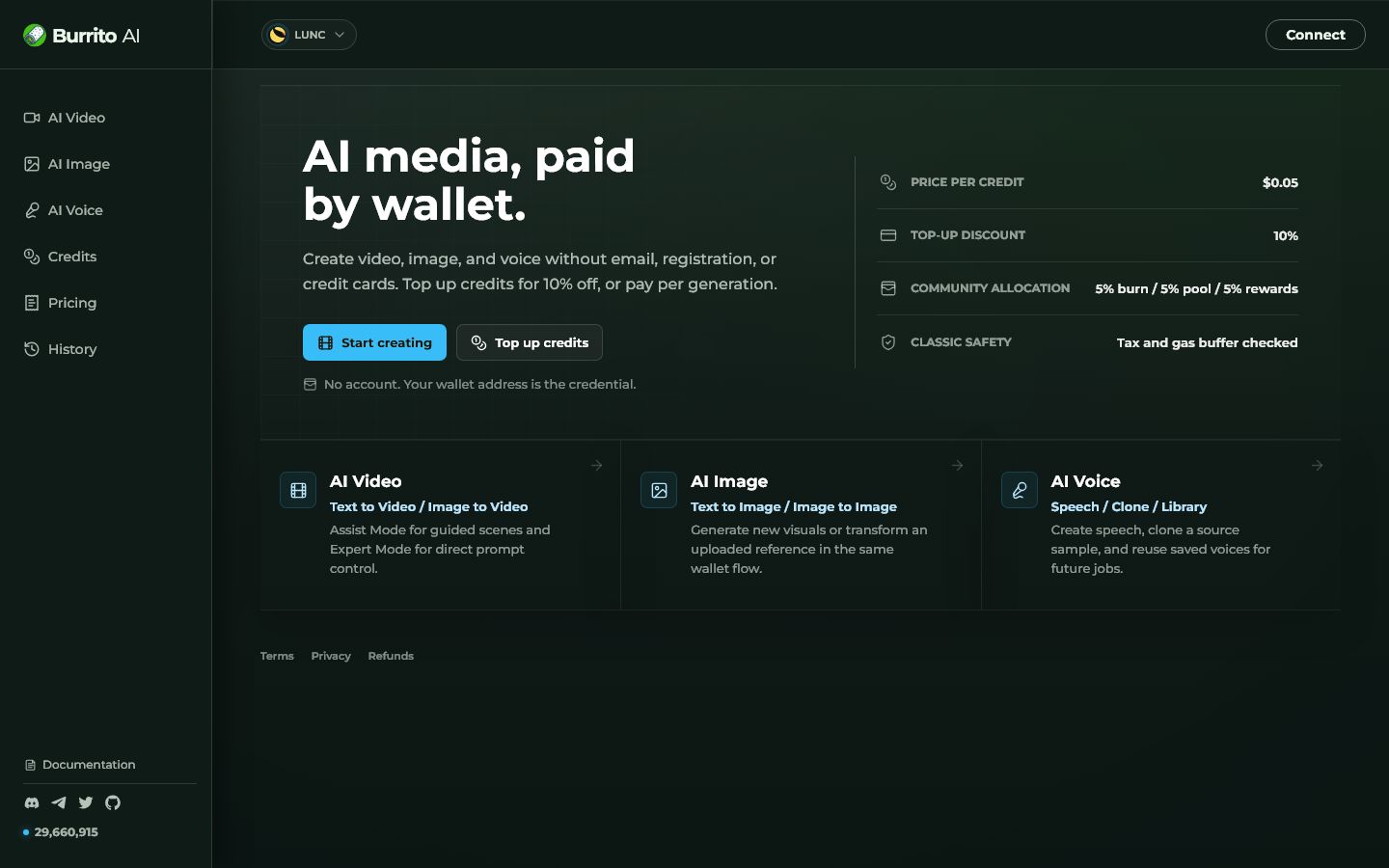The image size is (1389, 868).
Task: Open the Documentation link
Action: click(x=80, y=765)
